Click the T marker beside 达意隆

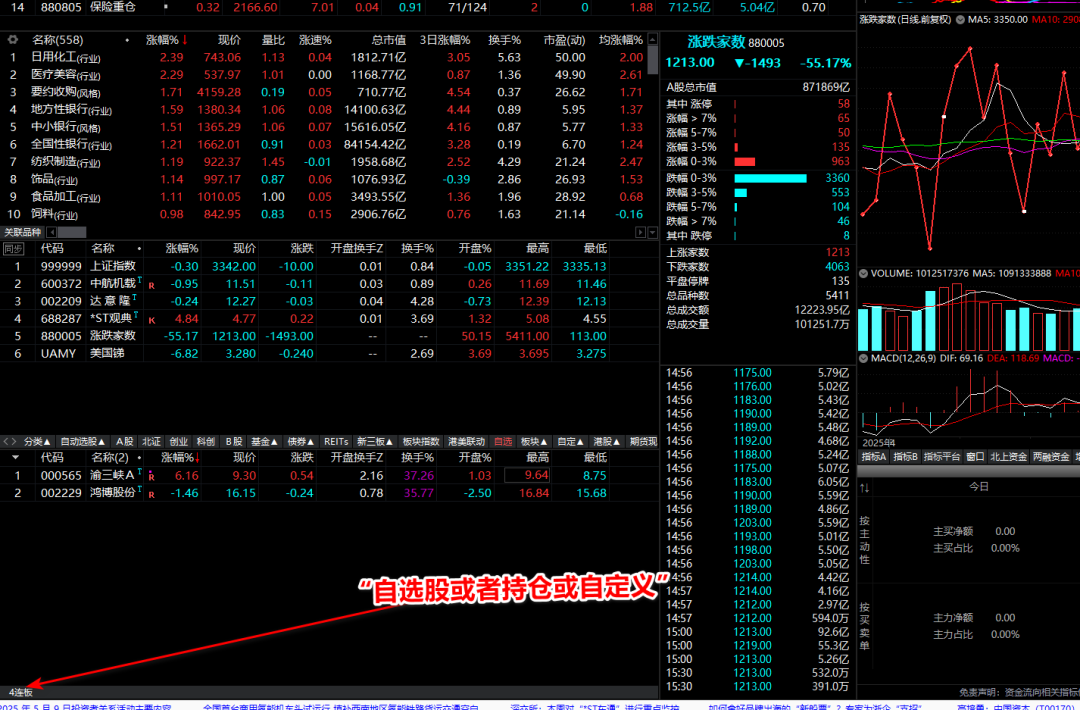coord(134,298)
